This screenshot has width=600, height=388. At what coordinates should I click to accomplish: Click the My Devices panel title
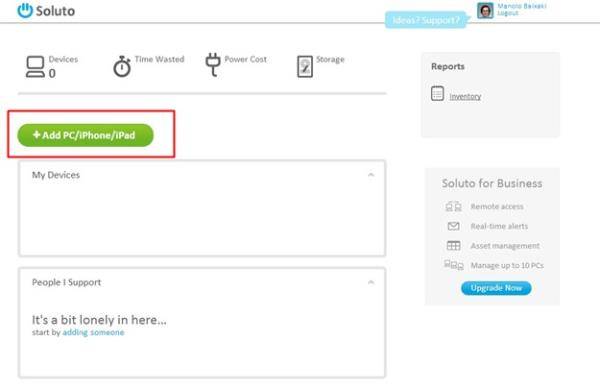56,175
